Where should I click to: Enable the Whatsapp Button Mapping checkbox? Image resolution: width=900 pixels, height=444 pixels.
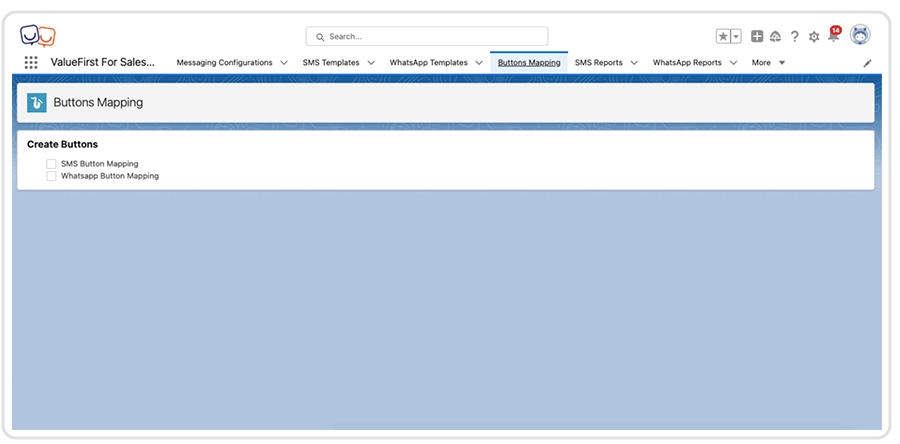[x=51, y=176]
